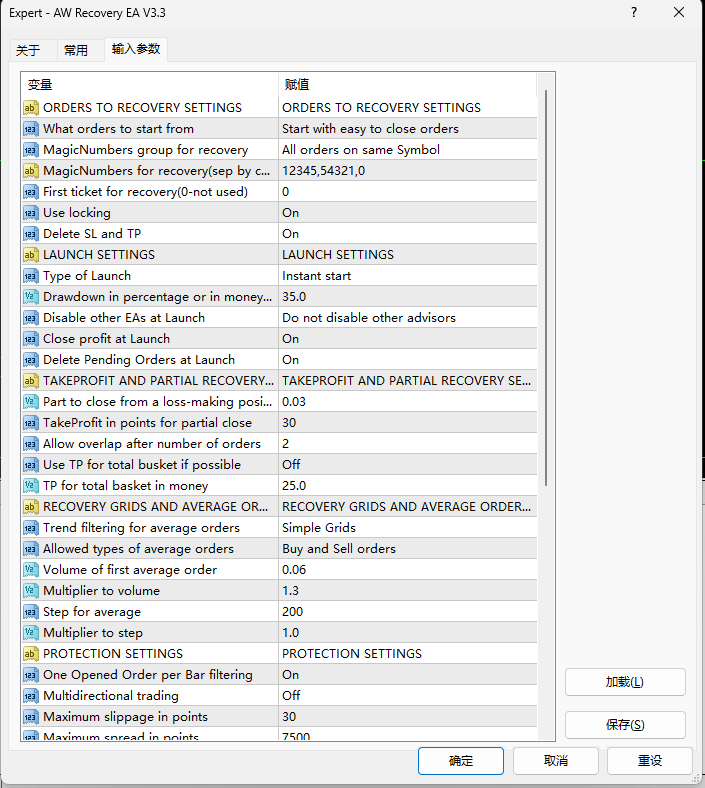The width and height of the screenshot is (705, 788).
Task: Open the 'Simple Grids' trend filtering value
Action: coord(408,528)
